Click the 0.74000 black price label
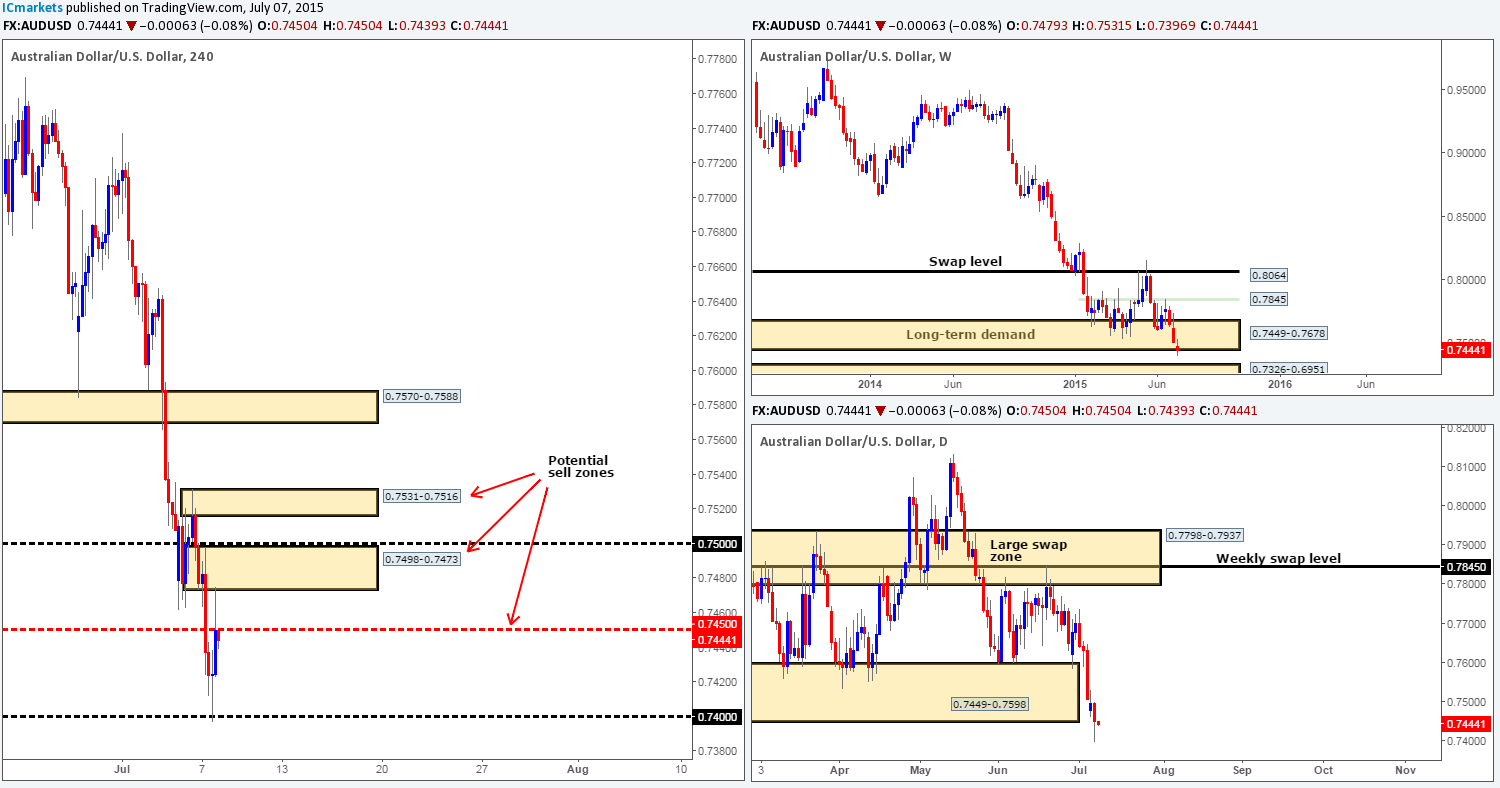Image resolution: width=1500 pixels, height=788 pixels. [717, 717]
